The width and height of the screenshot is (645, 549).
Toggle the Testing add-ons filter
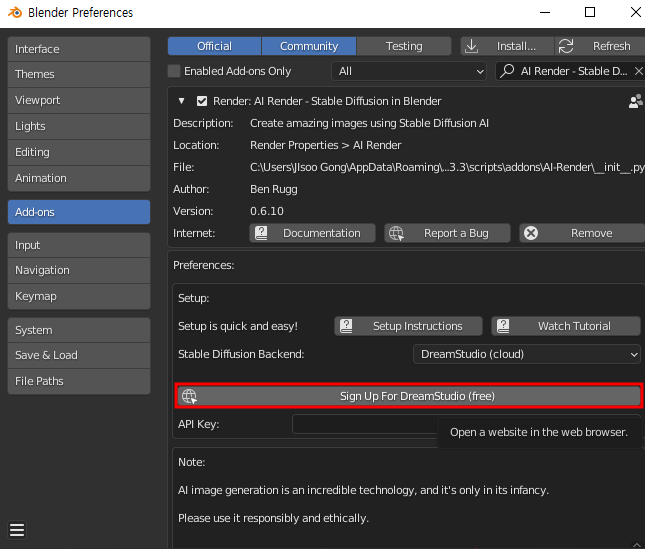coord(404,46)
